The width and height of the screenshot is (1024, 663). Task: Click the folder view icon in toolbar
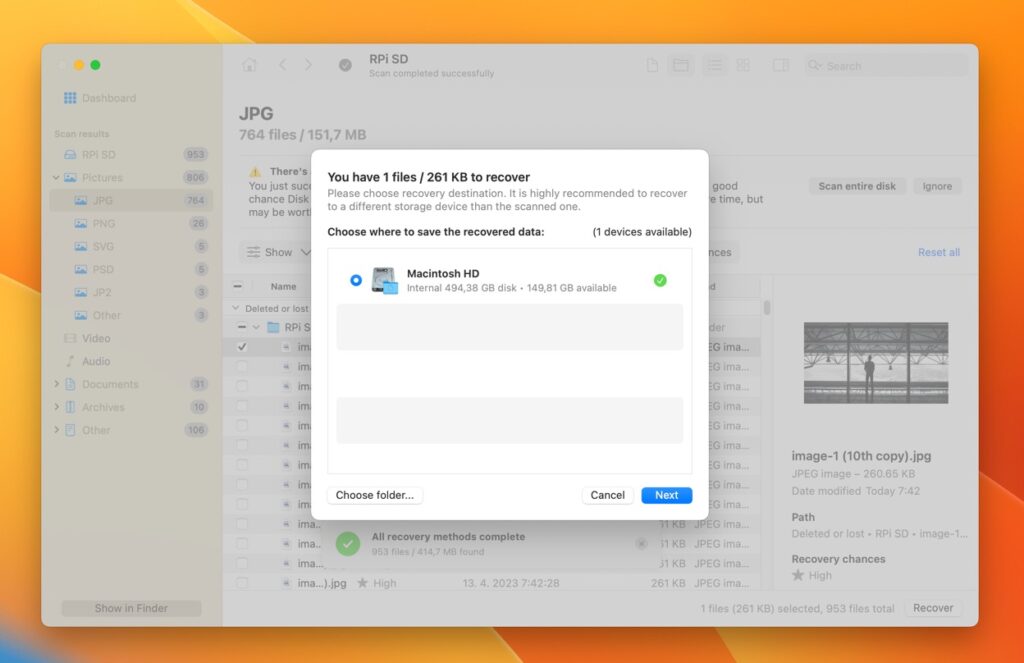point(680,65)
